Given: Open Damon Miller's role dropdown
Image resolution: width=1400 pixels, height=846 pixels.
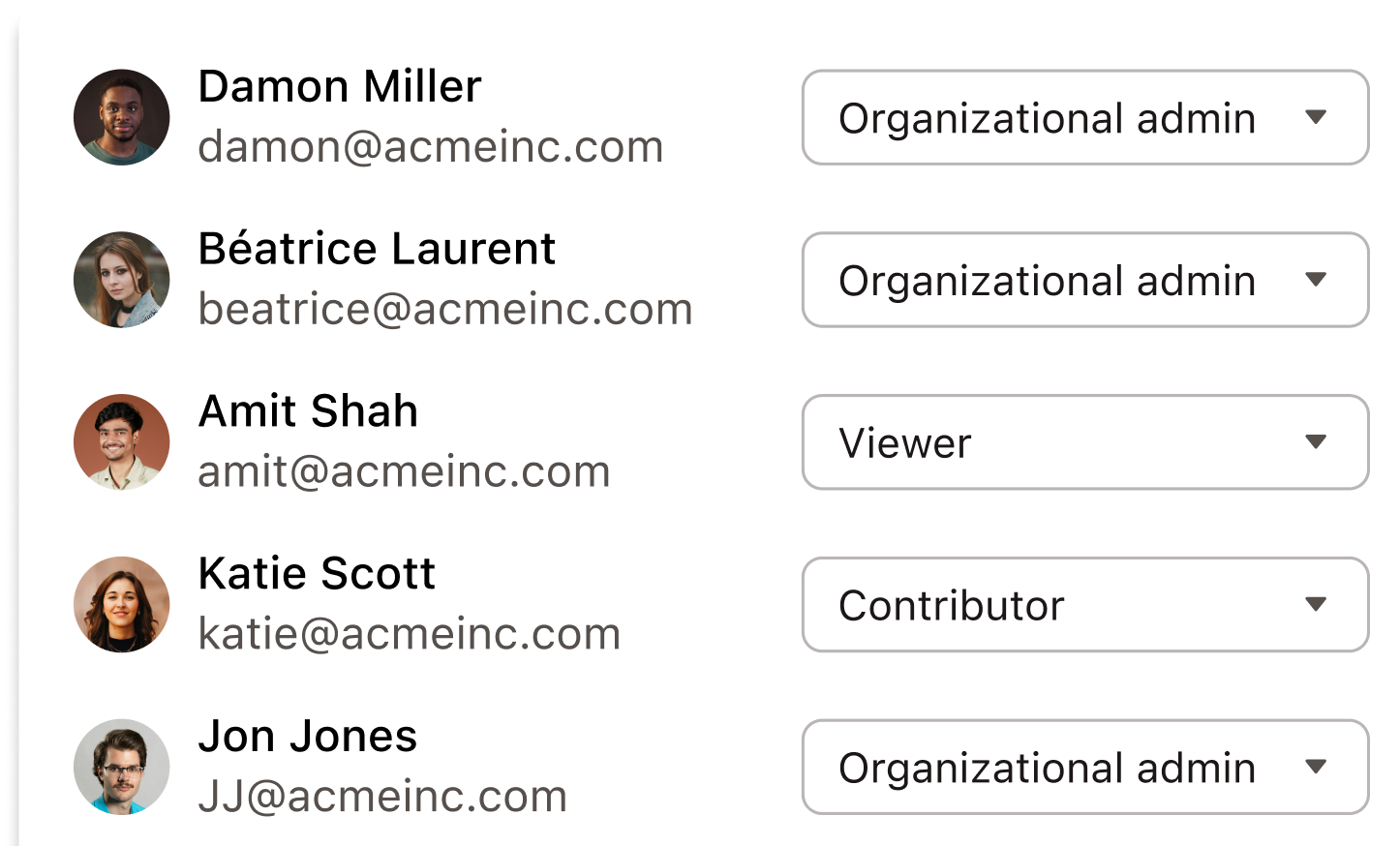Looking at the screenshot, I should tap(1085, 117).
